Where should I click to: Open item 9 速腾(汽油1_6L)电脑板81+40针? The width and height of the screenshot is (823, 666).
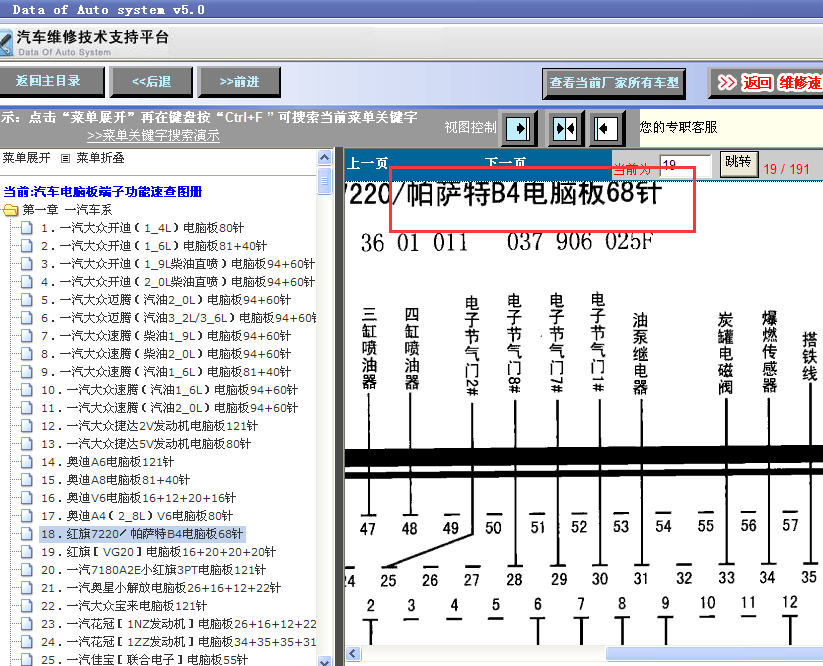pyautogui.click(x=166, y=372)
